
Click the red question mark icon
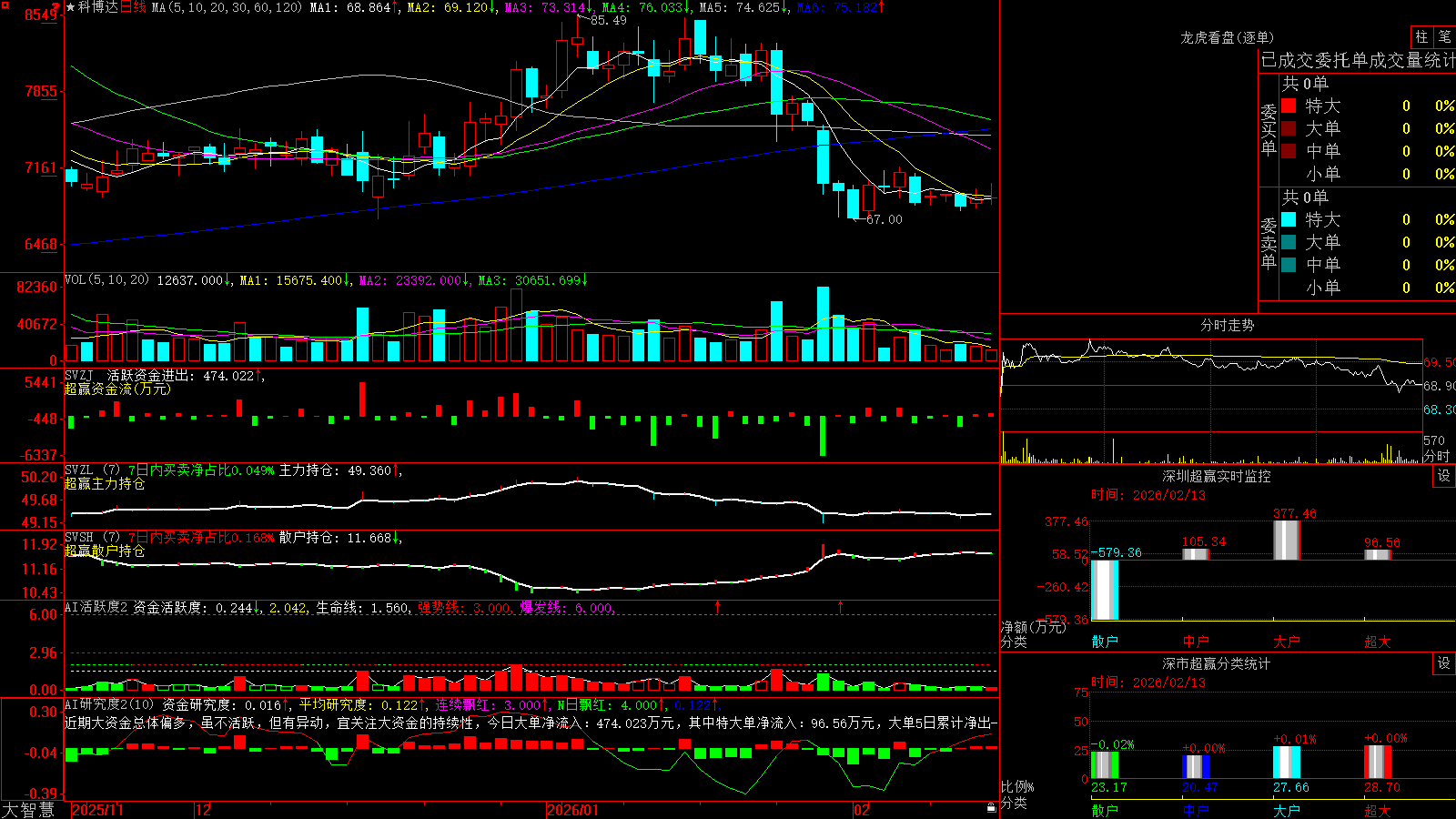(56, 6)
